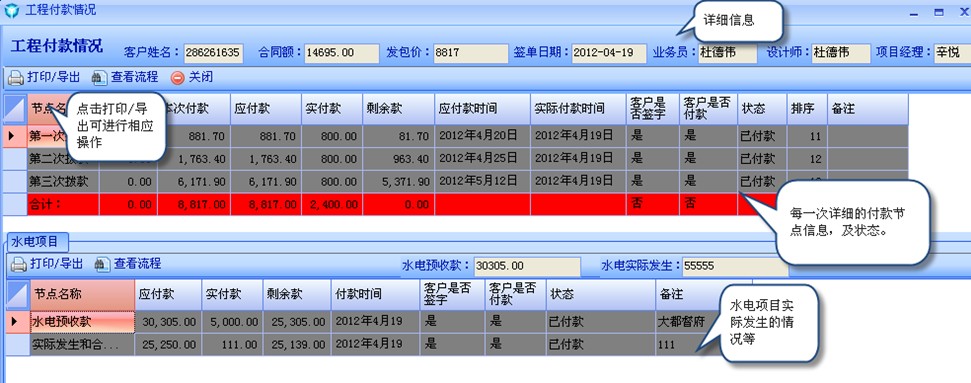
Task: Click the cell 25,139.00 in 水电 grid
Action: (x=296, y=344)
